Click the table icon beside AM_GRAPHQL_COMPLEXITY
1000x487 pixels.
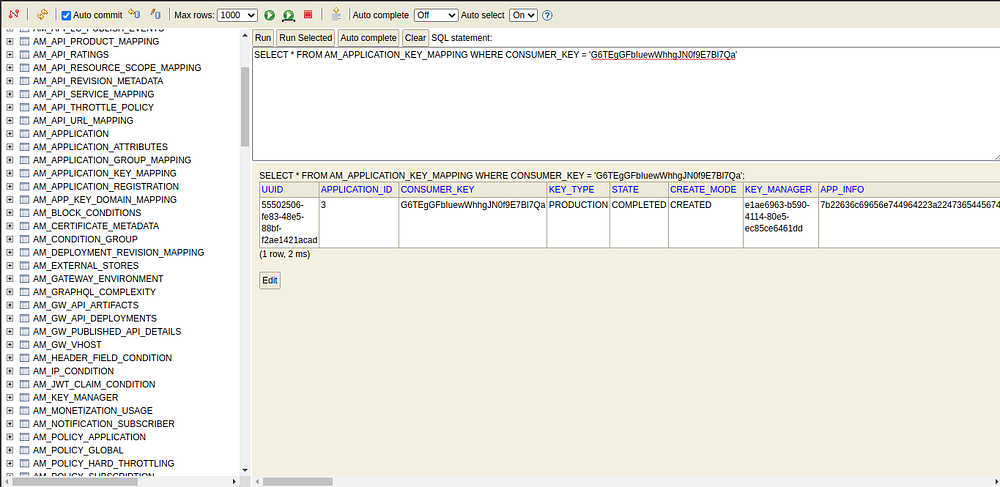coord(25,291)
